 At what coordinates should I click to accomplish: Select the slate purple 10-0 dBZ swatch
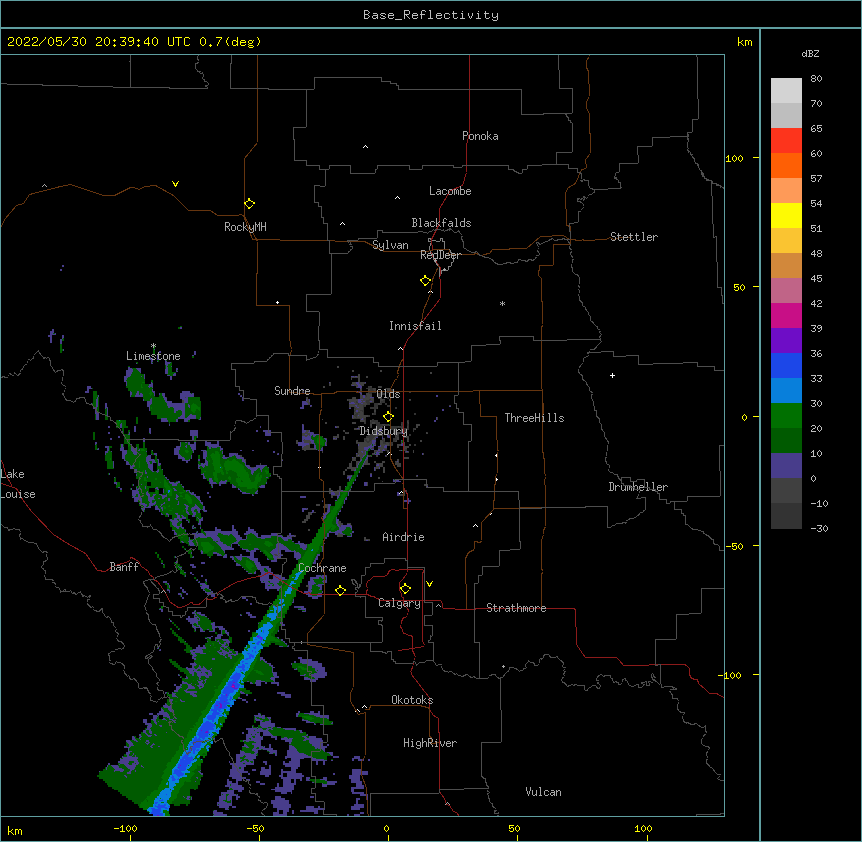click(786, 466)
